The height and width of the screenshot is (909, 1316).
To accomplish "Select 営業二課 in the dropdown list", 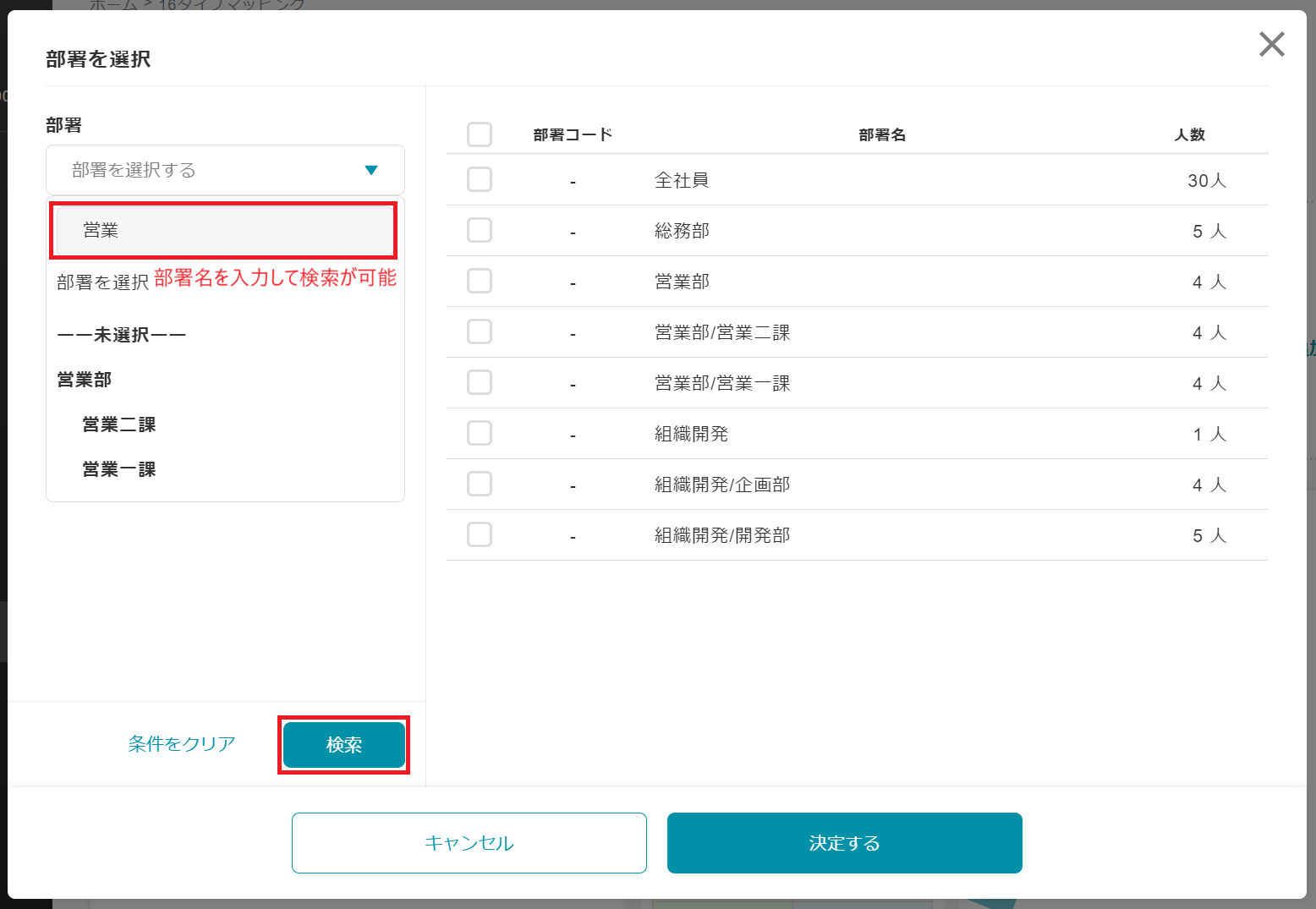I will coord(118,424).
